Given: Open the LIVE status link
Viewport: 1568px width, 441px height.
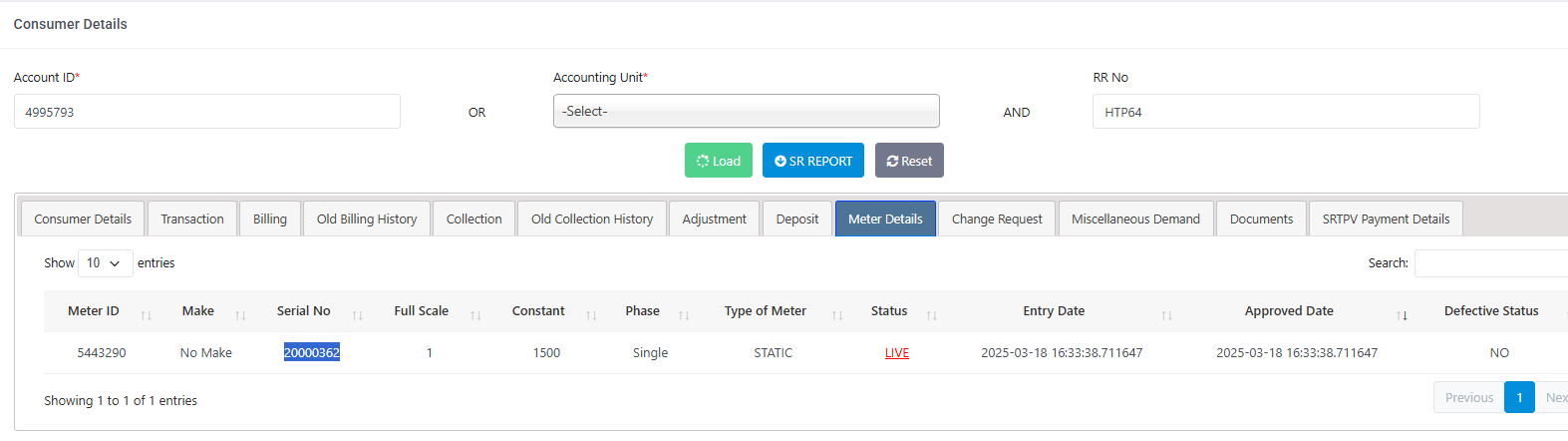Looking at the screenshot, I should pyautogui.click(x=897, y=353).
